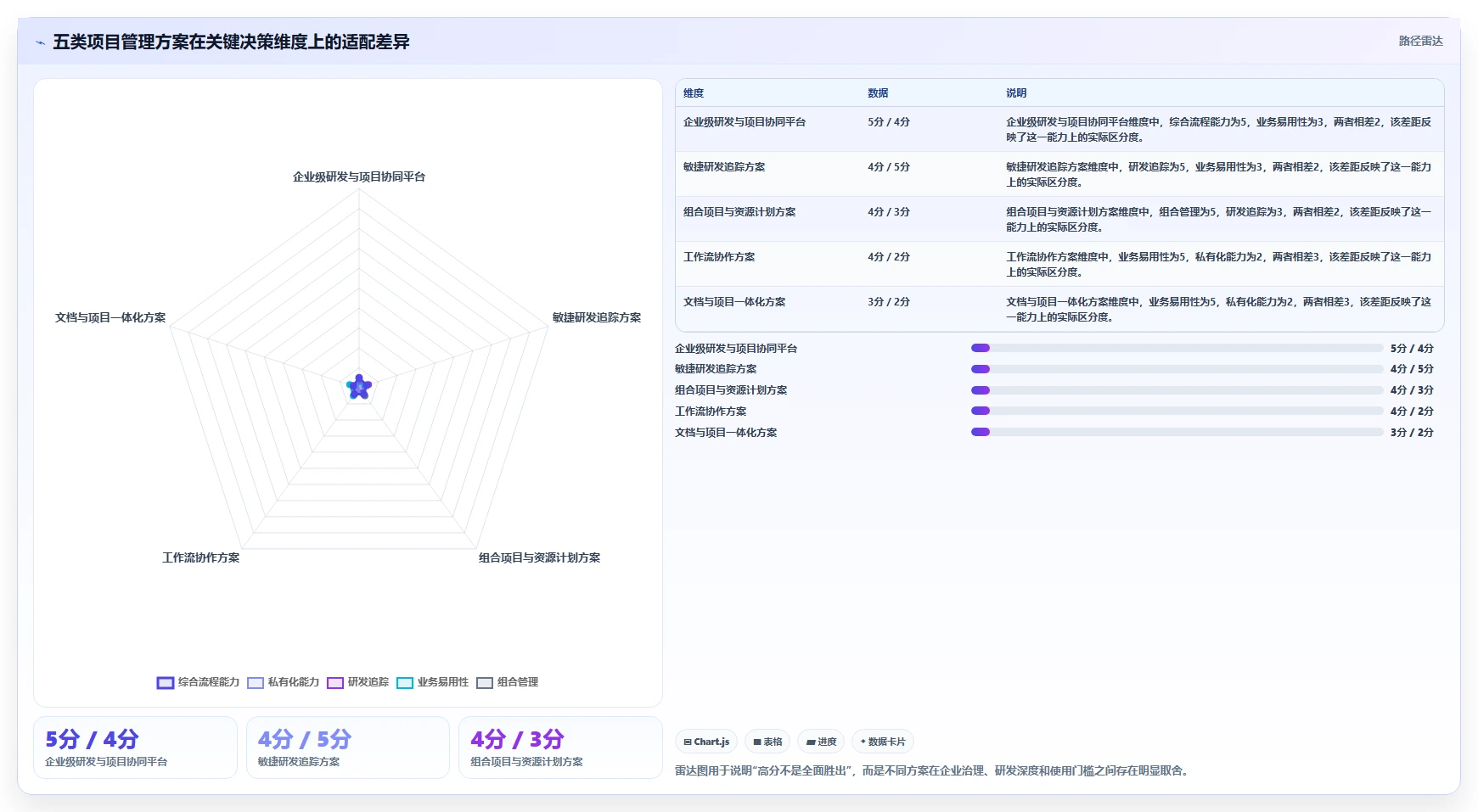Screen dimensions: 1478x812
Task: Select the 4分 / 5分 敏捷研发追踪方案 card
Action: coord(348,748)
